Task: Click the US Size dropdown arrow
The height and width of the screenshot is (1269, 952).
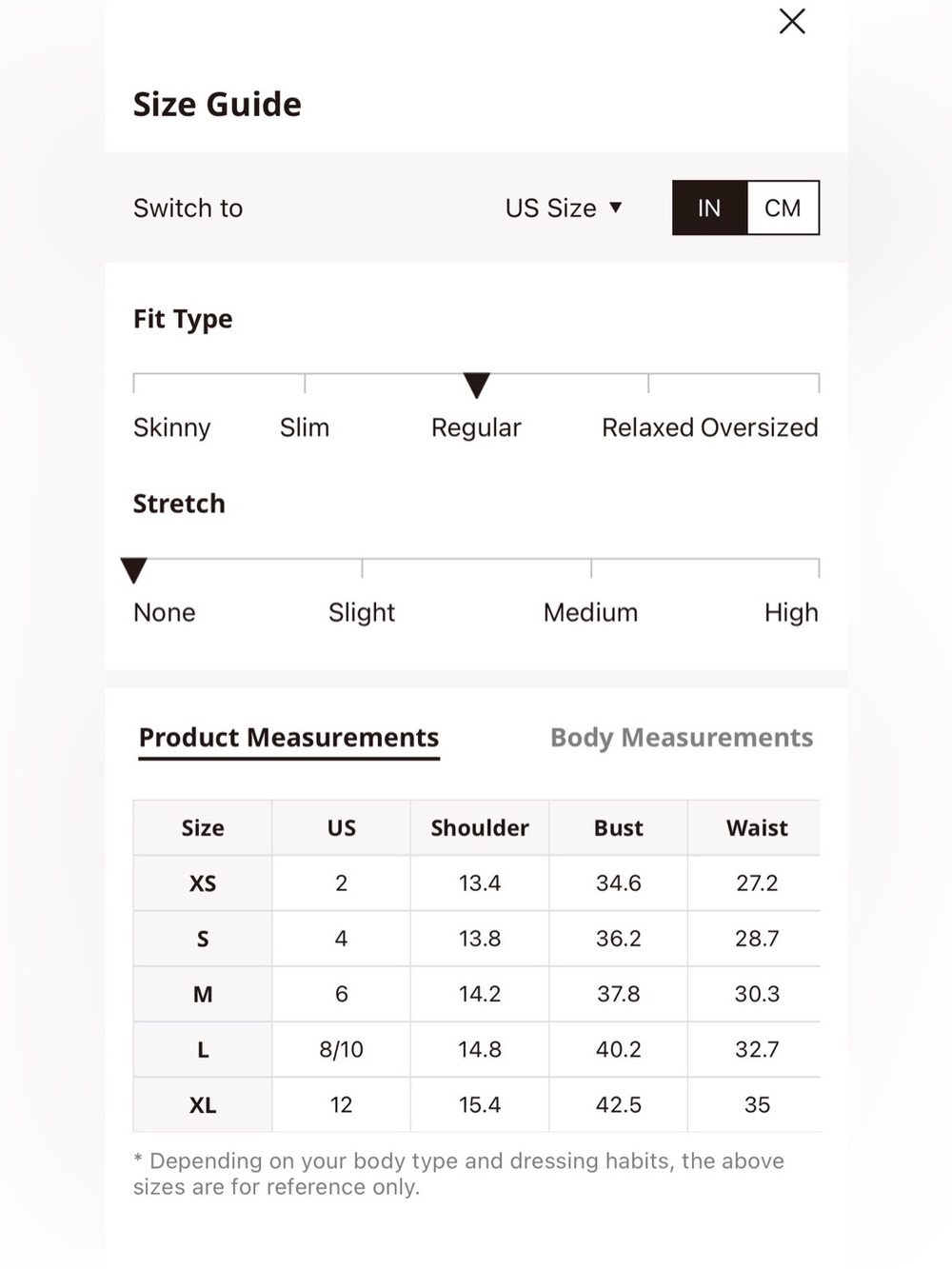Action: pos(616,208)
